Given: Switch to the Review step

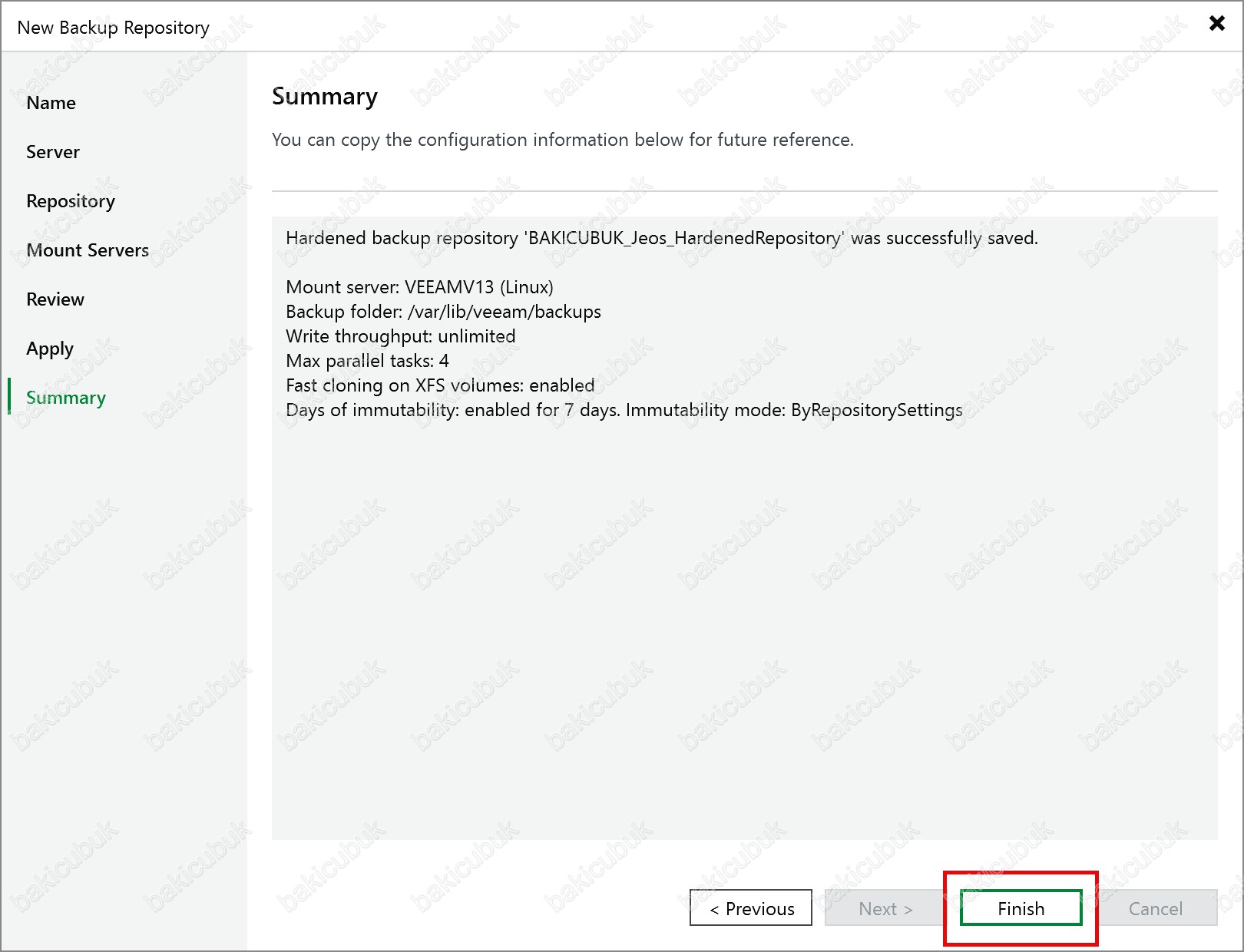Looking at the screenshot, I should pos(55,299).
